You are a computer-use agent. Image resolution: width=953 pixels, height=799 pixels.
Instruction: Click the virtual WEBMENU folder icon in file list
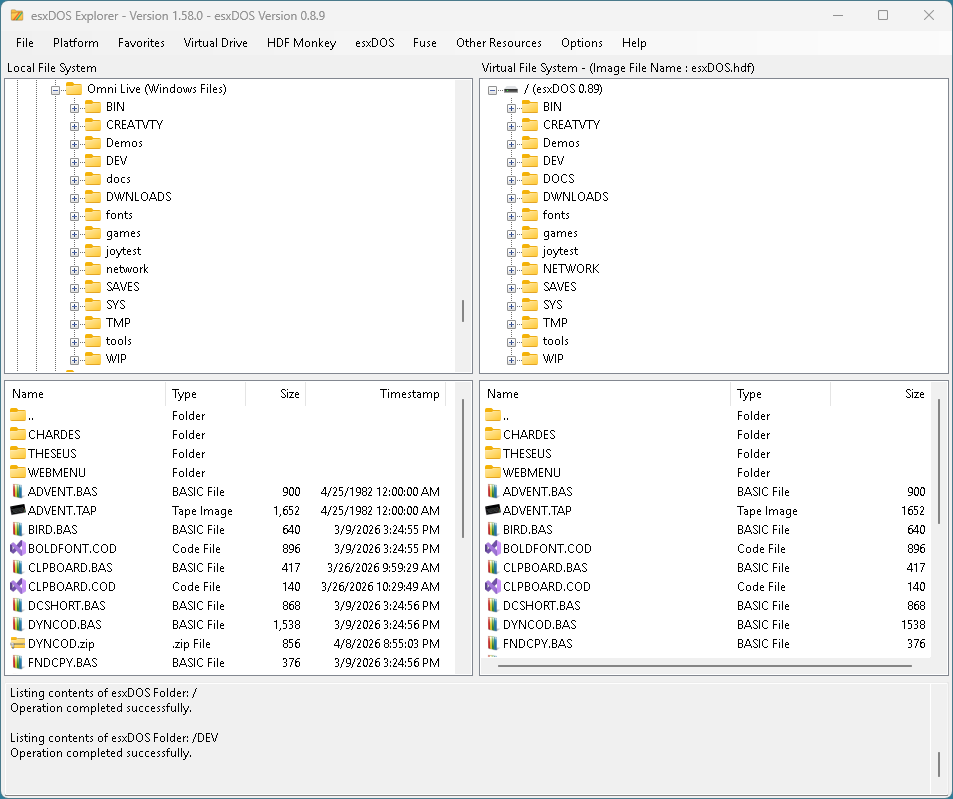pos(493,472)
